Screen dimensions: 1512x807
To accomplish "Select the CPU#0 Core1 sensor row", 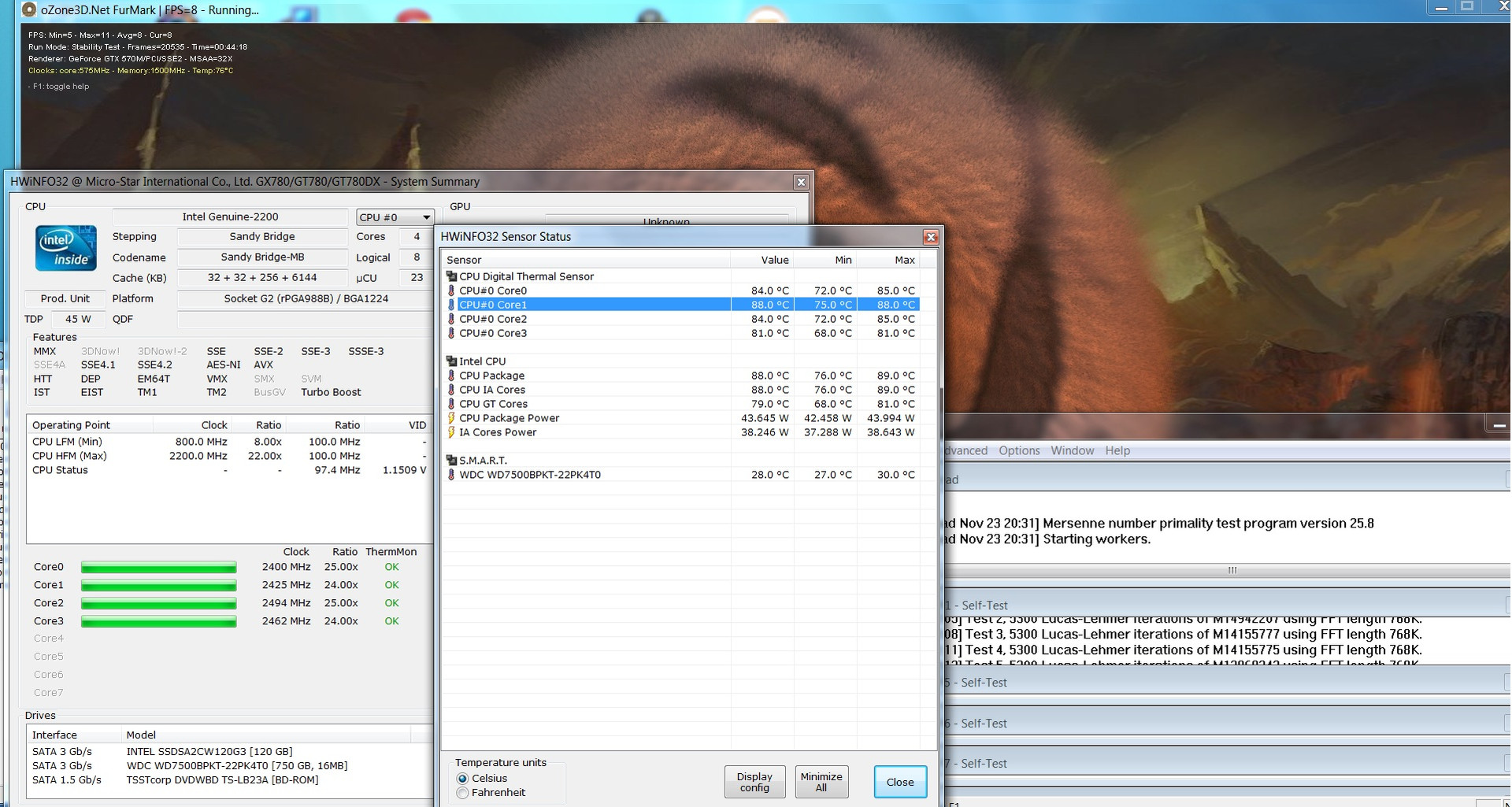I will 681,305.
